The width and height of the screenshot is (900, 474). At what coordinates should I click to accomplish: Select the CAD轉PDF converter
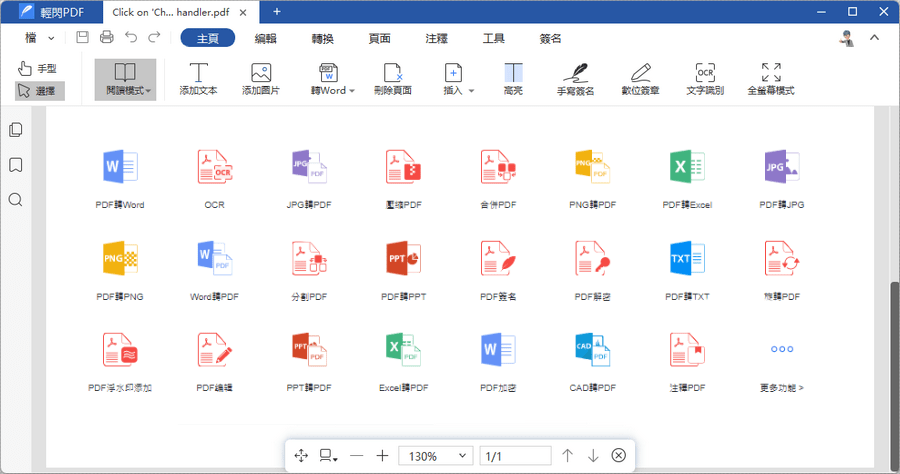[x=592, y=362]
